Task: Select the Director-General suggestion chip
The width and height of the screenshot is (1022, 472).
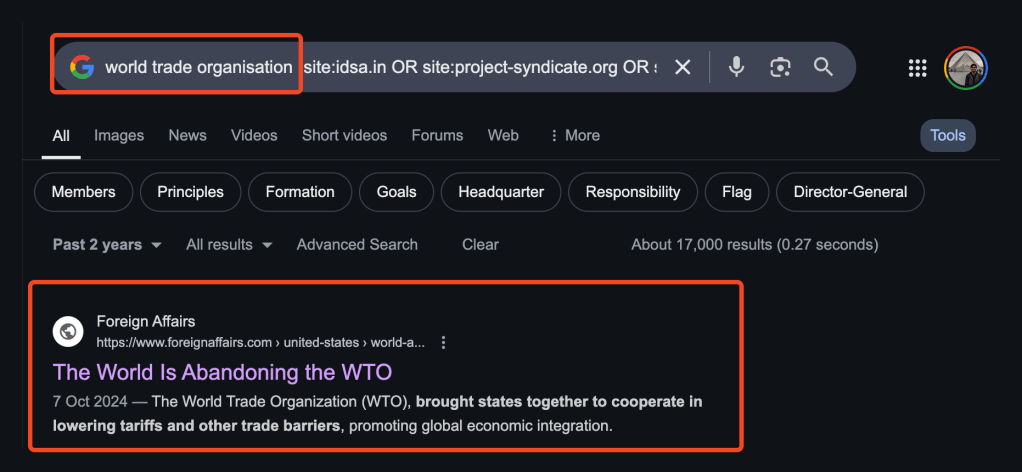Action: (850, 192)
